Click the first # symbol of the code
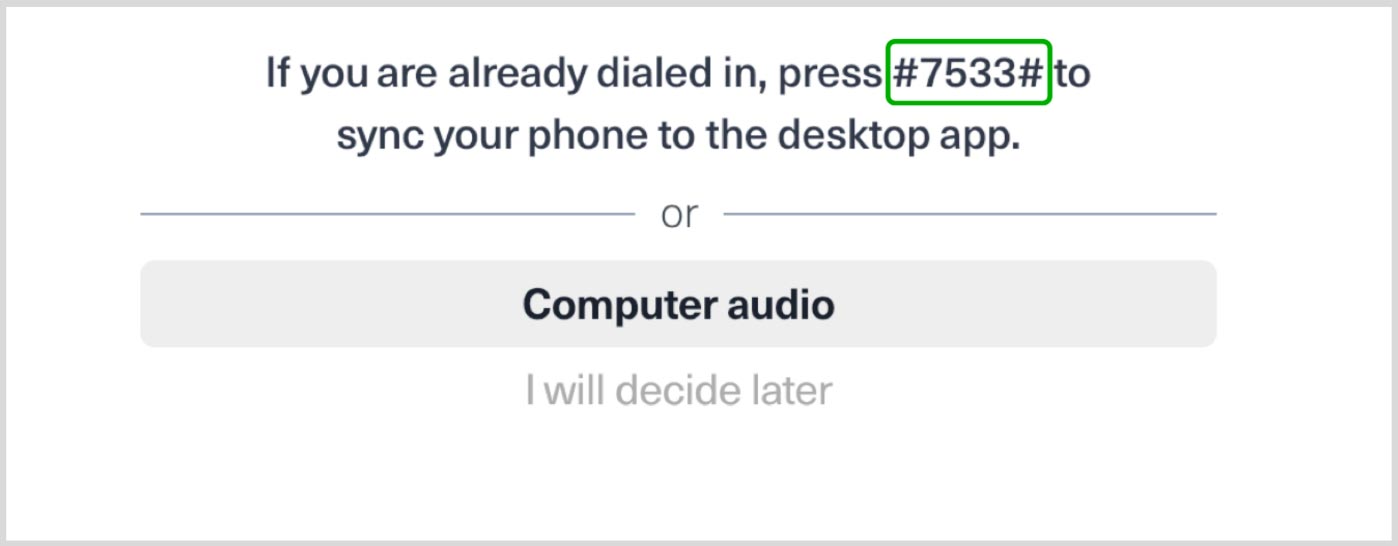The image size is (1398, 546). (904, 73)
